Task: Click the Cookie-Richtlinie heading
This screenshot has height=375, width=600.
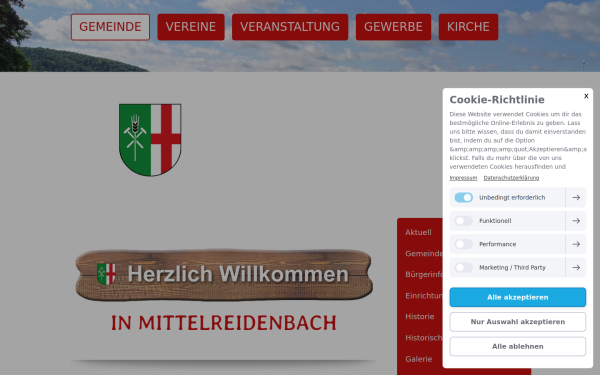Action: pos(497,99)
